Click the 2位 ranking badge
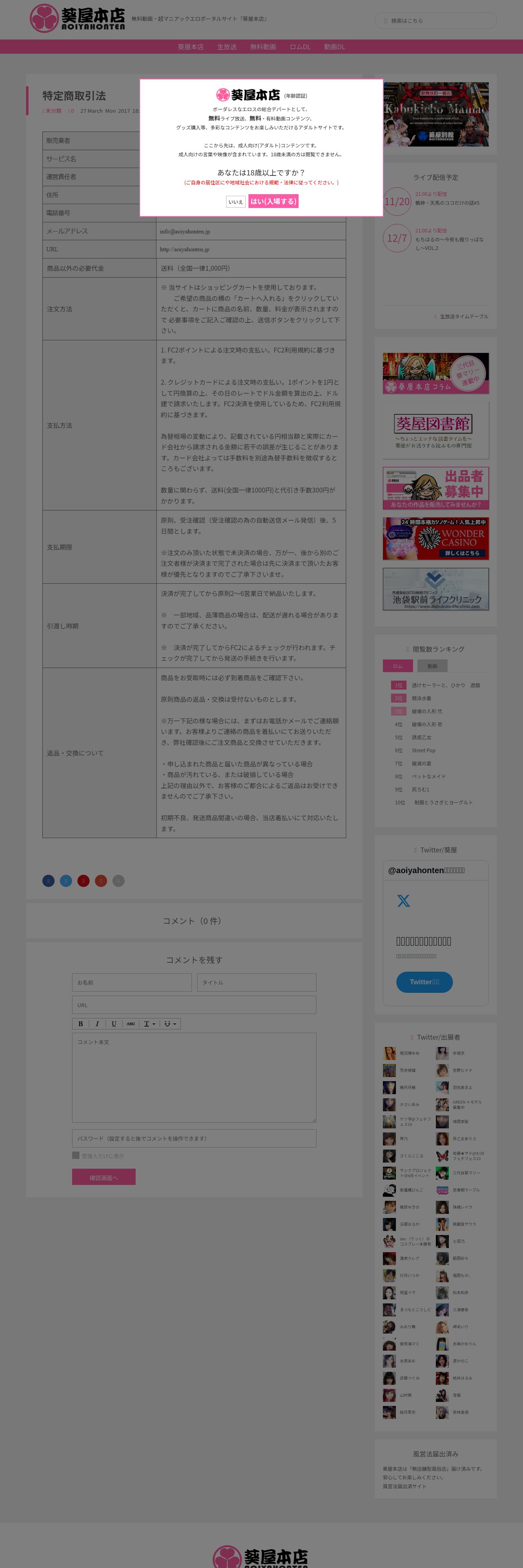523x1568 pixels. tap(399, 698)
